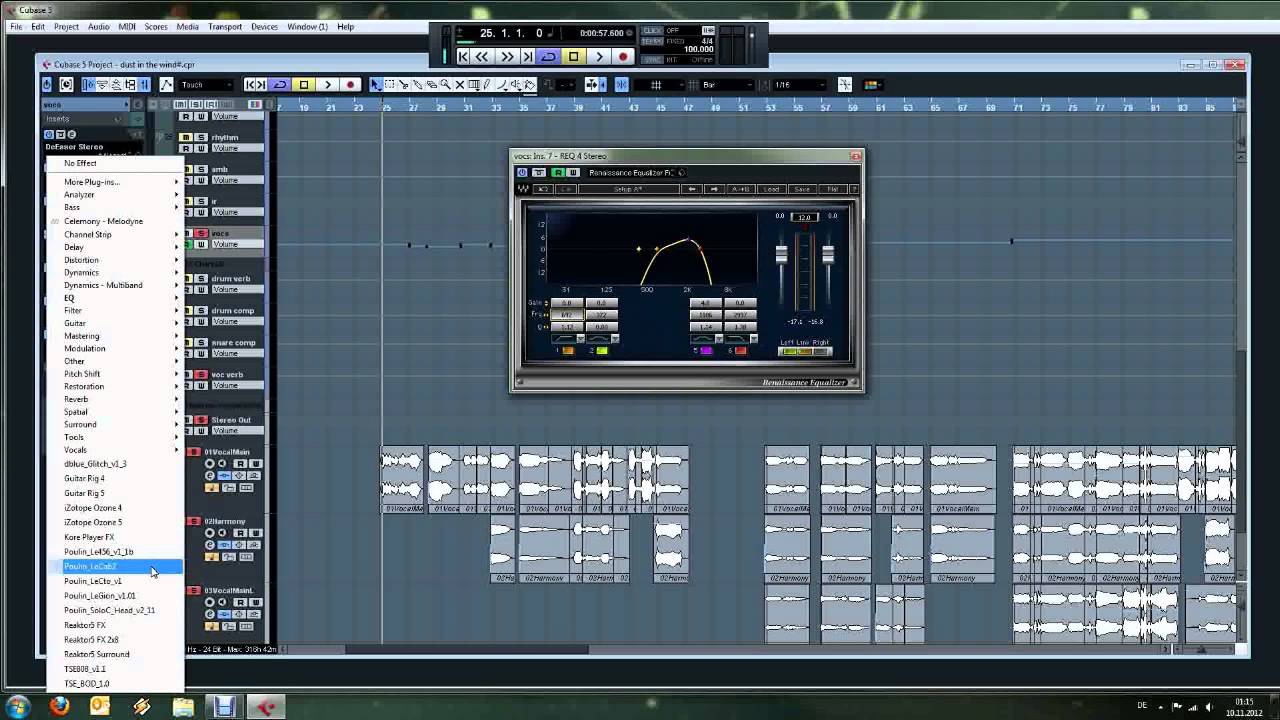Toggle Write automation W in REQ window

point(572,173)
